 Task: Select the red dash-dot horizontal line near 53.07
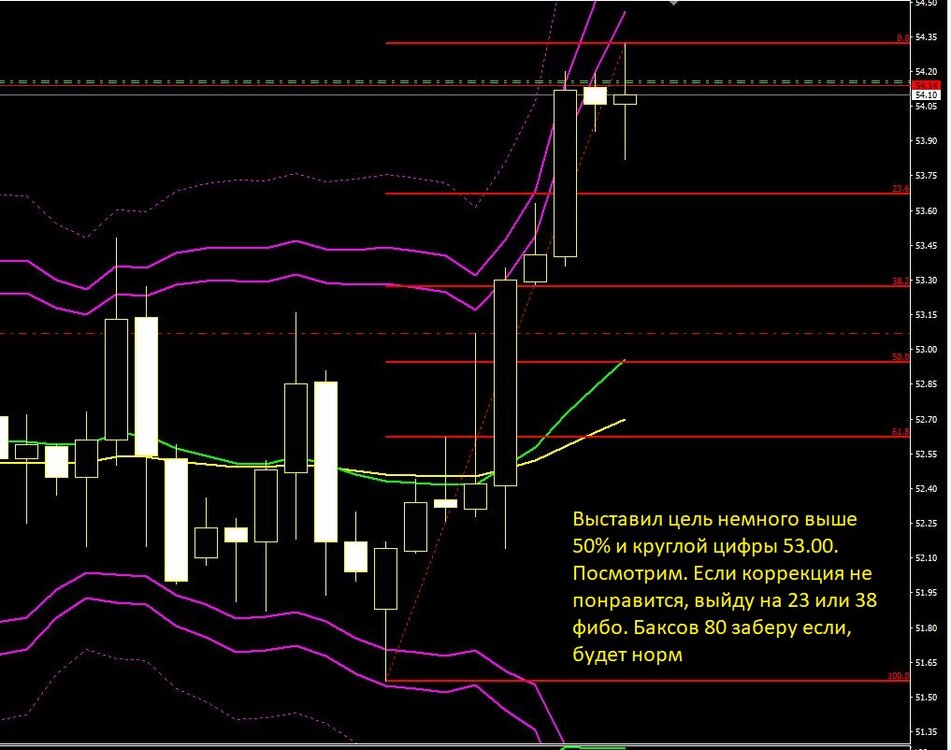coord(455,333)
